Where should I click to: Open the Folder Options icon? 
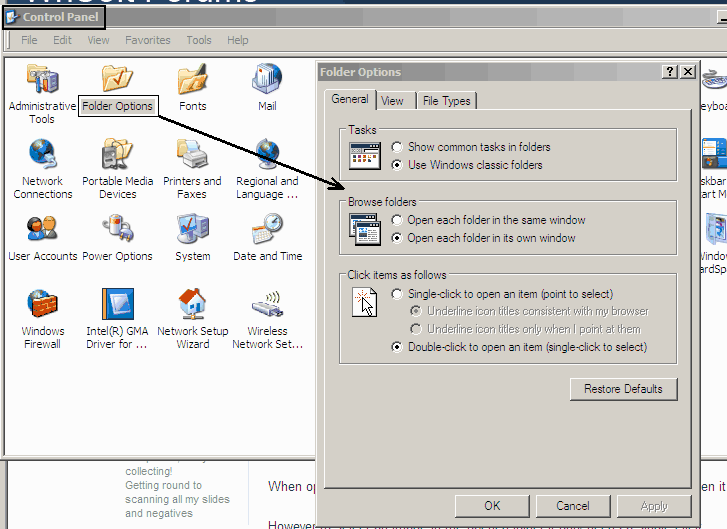[117, 78]
